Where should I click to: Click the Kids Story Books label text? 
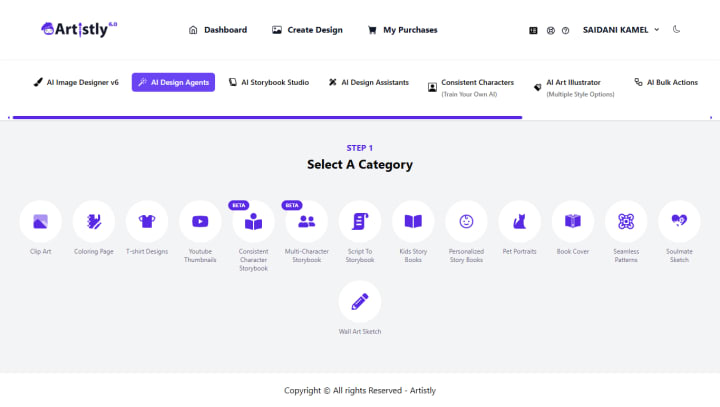coord(413,255)
